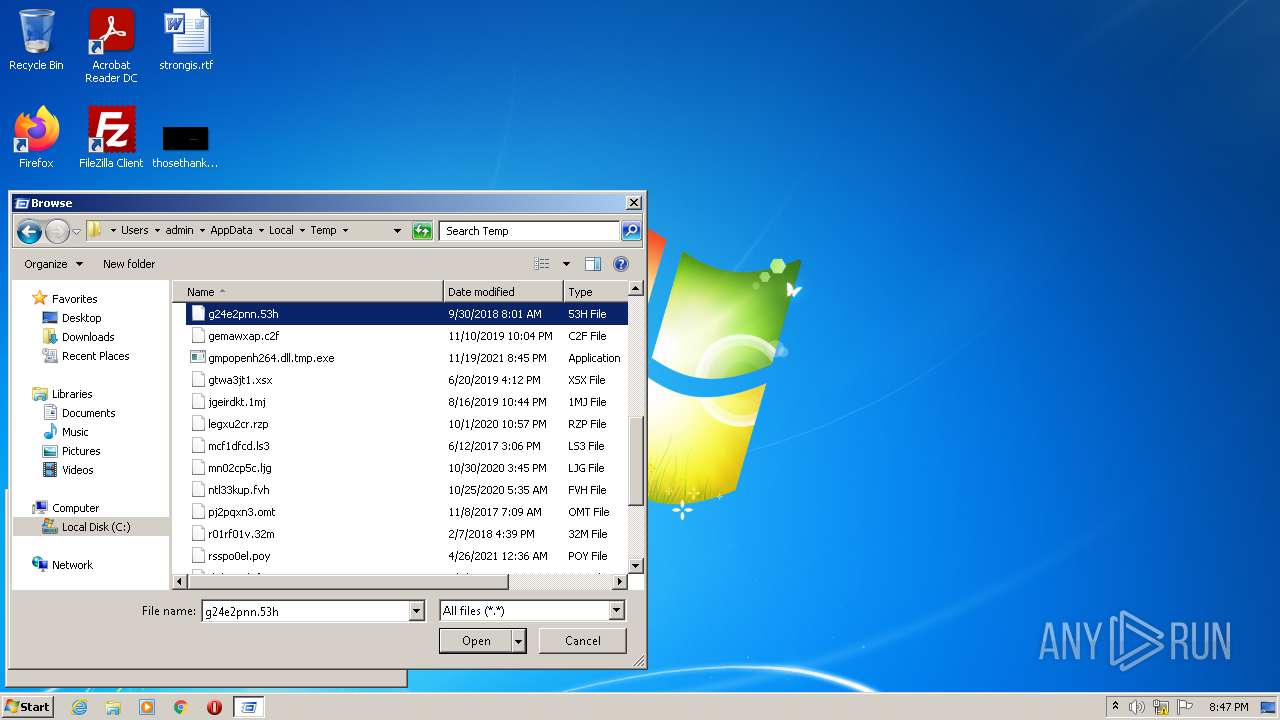Select Favorites in the navigation pane

(74, 299)
